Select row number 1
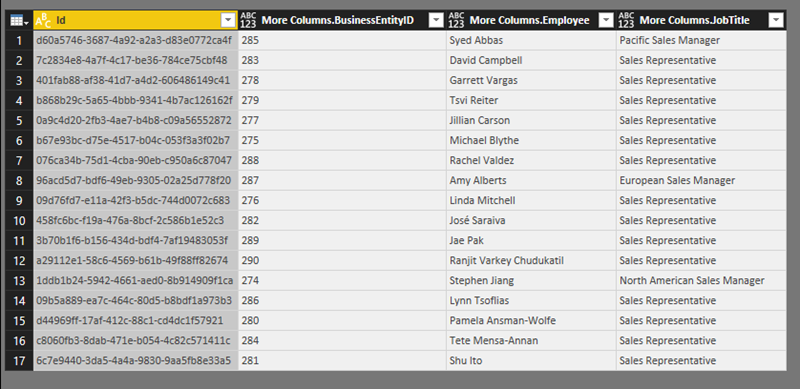The image size is (800, 389). click(19, 40)
